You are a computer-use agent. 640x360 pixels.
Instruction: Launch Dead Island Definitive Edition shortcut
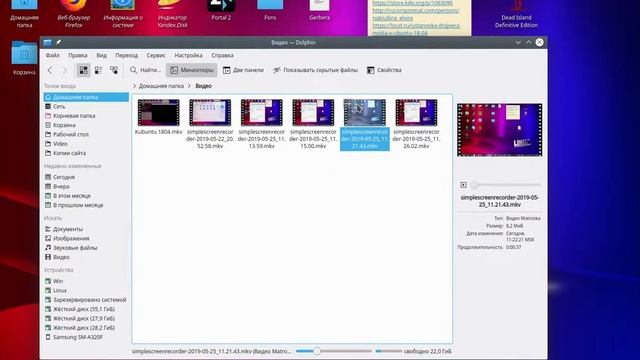516,14
